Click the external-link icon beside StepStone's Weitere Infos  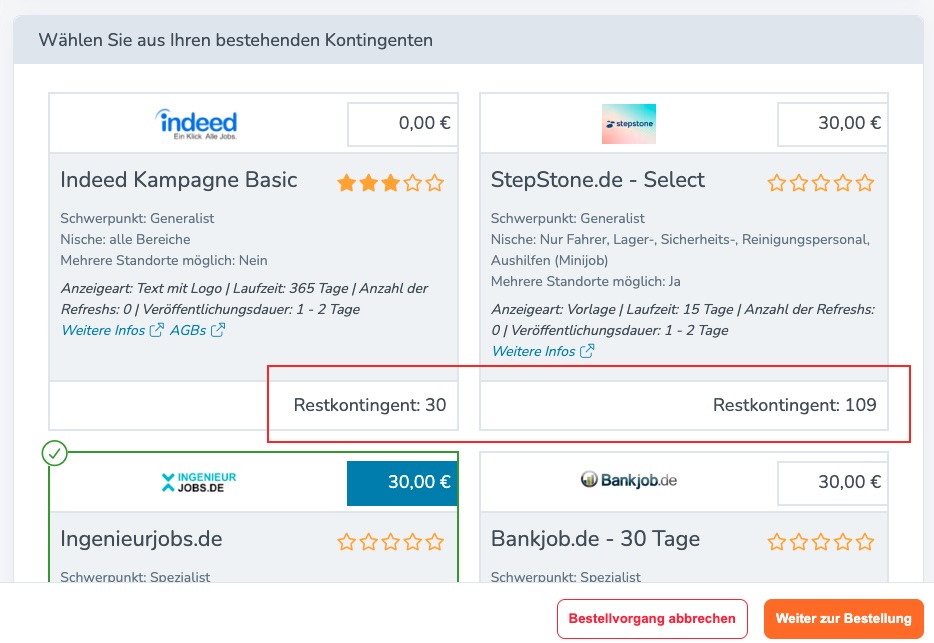click(588, 351)
